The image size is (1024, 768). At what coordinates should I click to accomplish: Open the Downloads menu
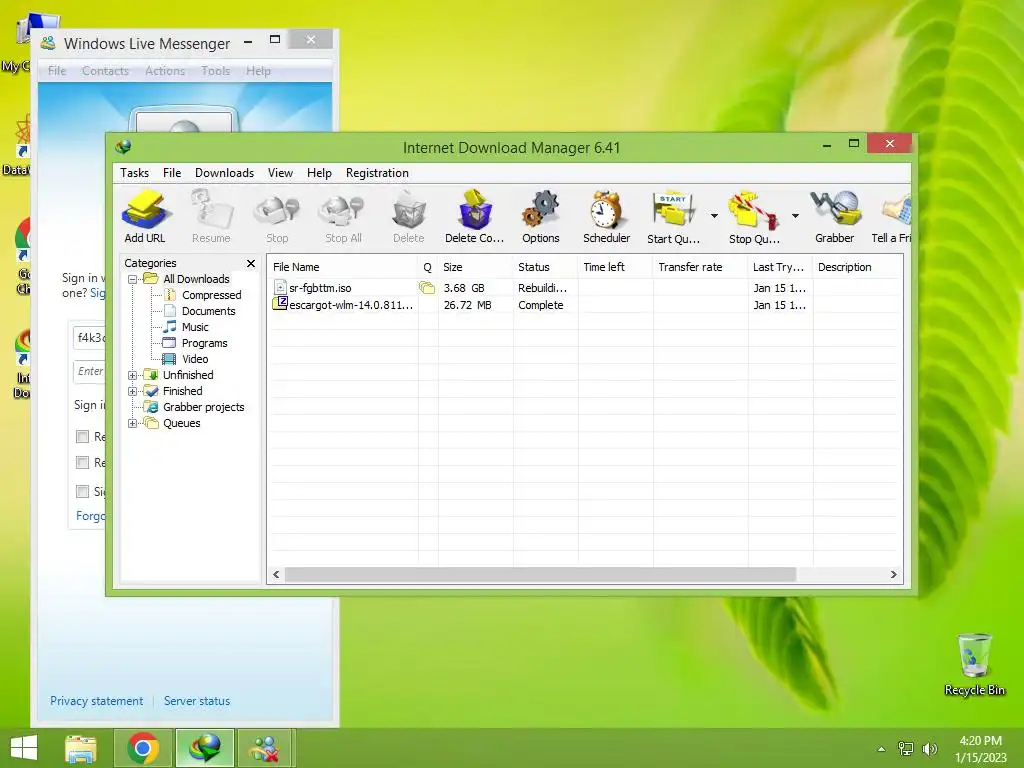tap(224, 173)
